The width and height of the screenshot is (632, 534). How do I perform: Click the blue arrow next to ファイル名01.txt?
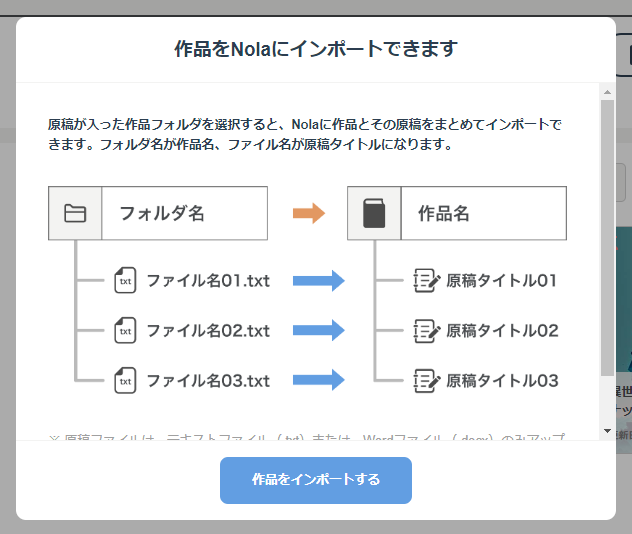tap(318, 281)
